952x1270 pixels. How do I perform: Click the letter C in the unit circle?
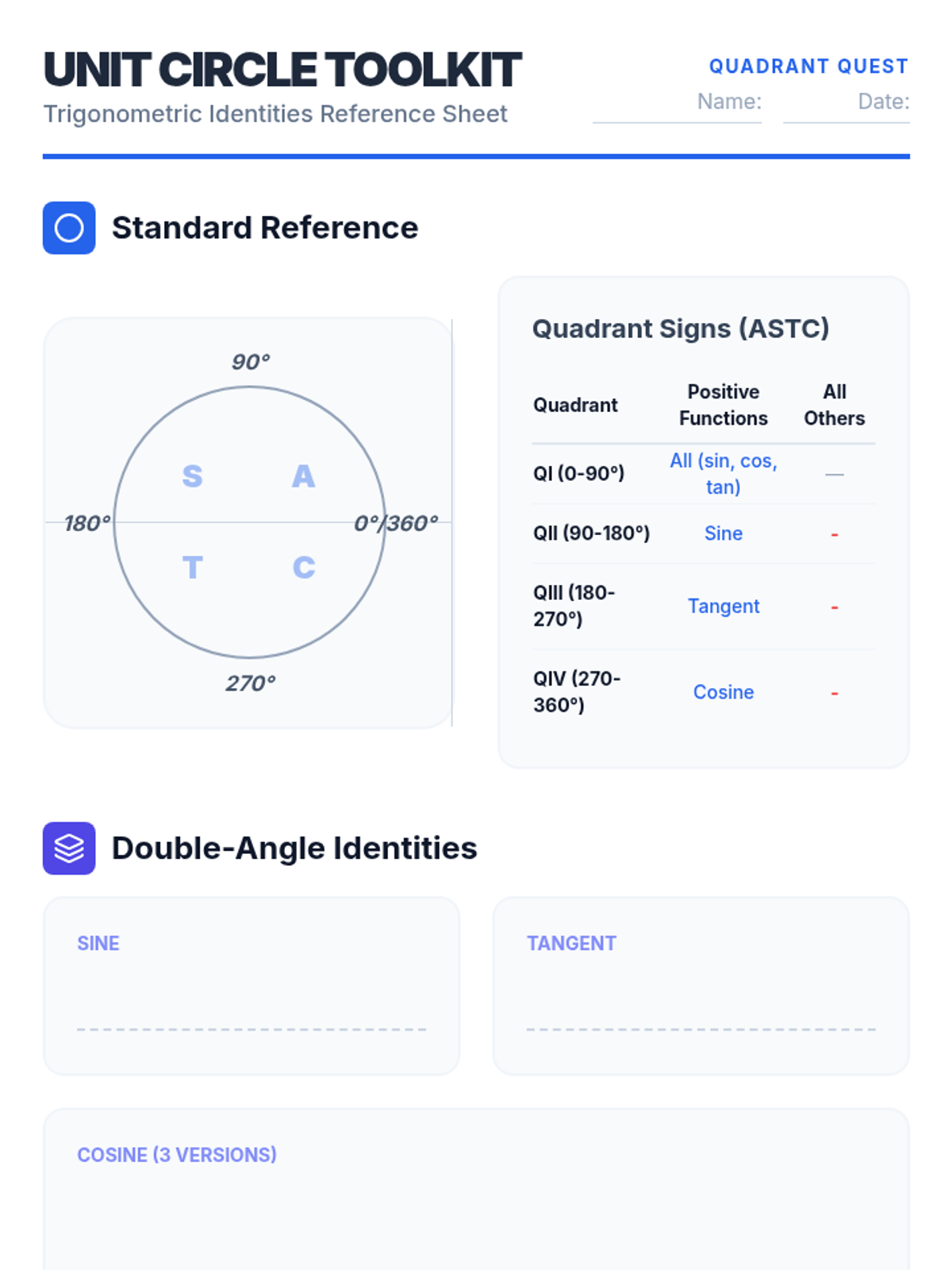click(303, 568)
